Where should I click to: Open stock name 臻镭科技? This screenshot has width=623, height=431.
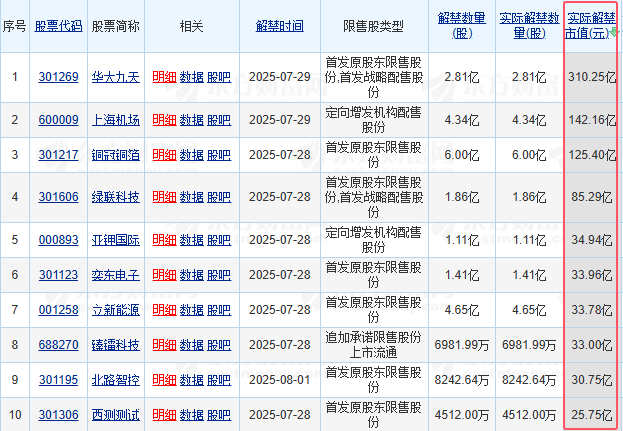[x=116, y=344]
